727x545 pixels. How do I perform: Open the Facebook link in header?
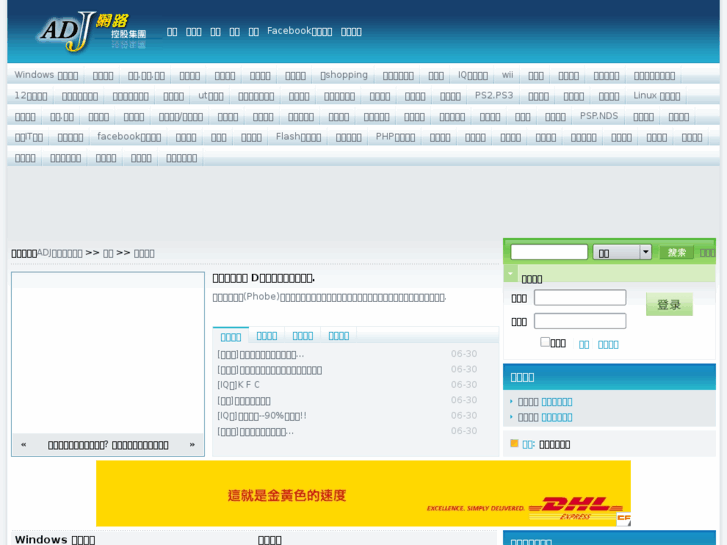pos(300,32)
